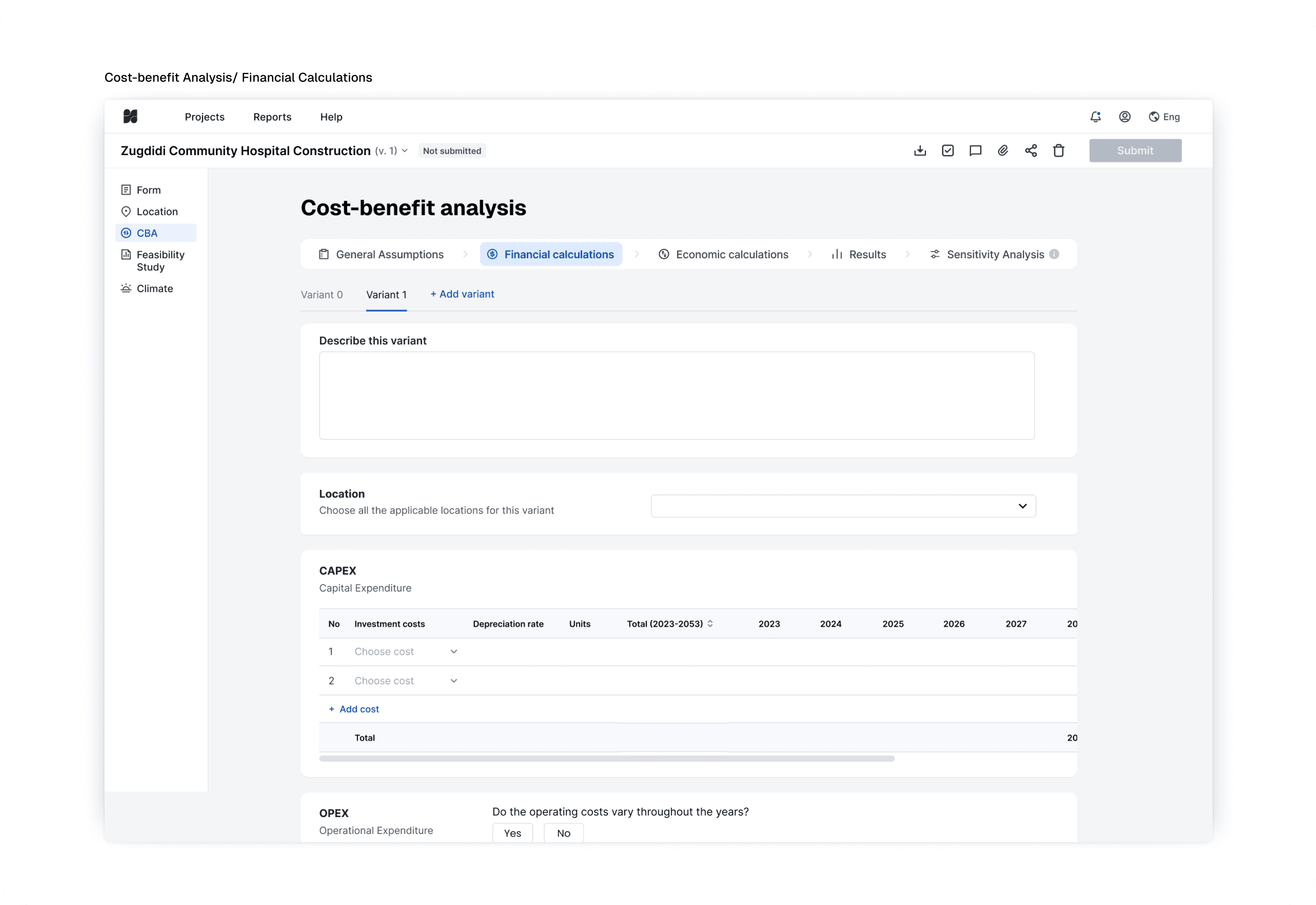Open the comments icon
The height and width of the screenshot is (905, 1316).
(x=975, y=151)
